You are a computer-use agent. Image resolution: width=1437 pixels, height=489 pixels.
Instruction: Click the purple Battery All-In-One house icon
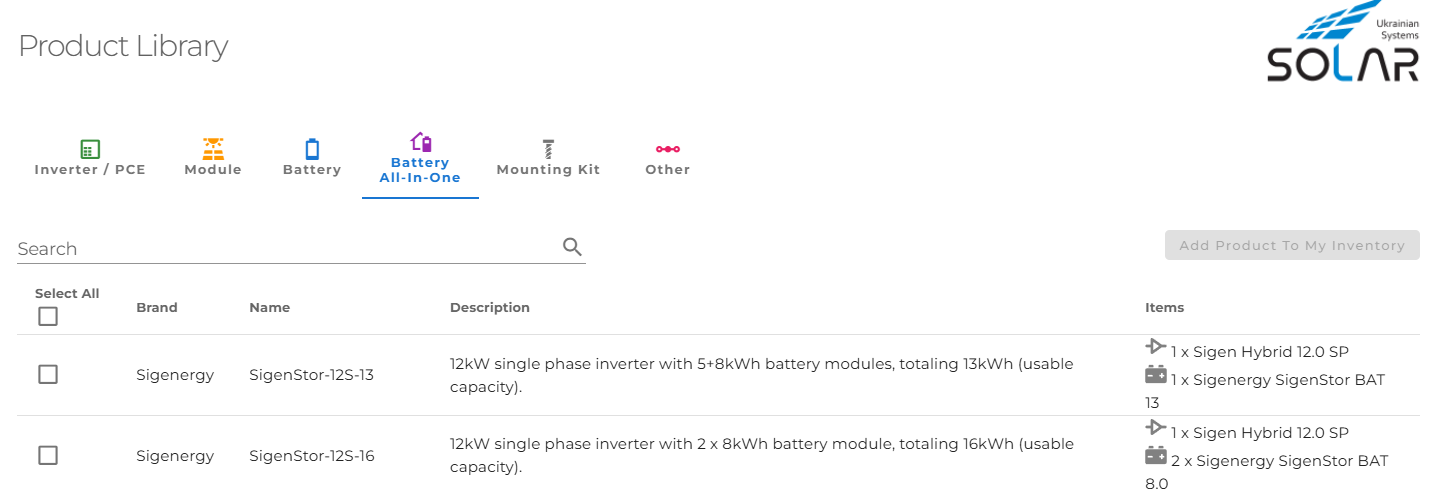click(x=421, y=143)
